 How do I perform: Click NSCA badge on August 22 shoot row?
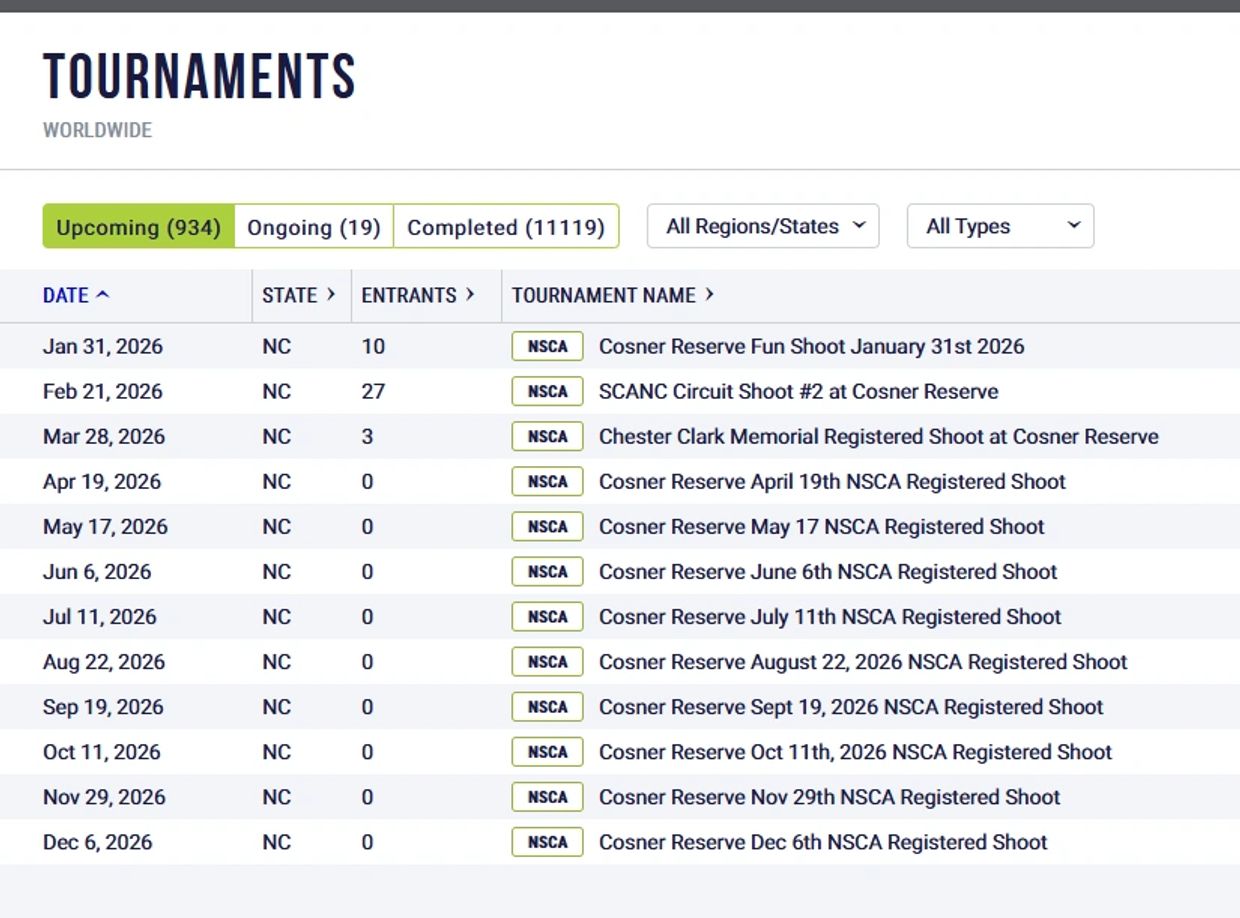pyautogui.click(x=547, y=662)
